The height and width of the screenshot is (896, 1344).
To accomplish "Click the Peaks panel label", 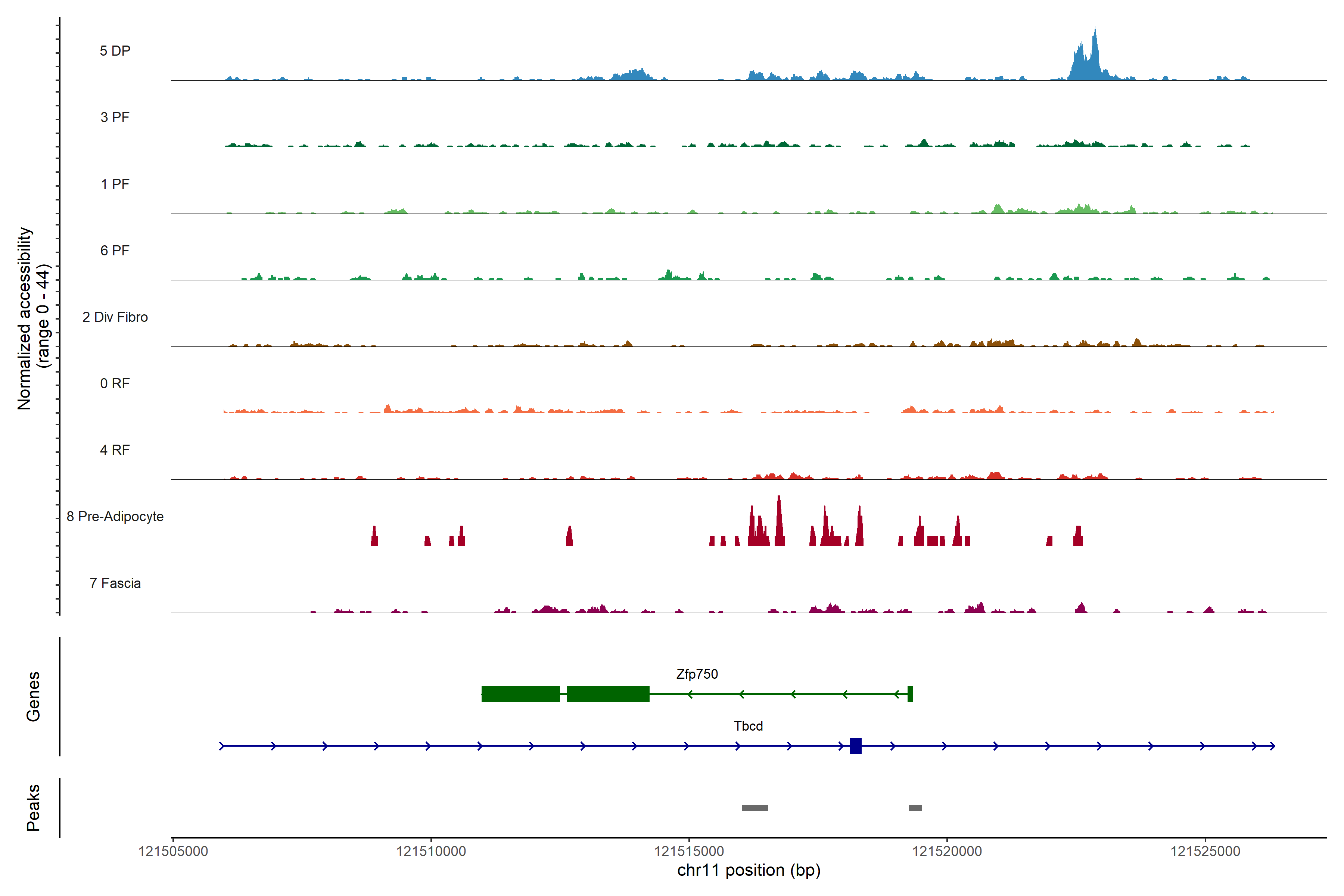I will [x=33, y=808].
